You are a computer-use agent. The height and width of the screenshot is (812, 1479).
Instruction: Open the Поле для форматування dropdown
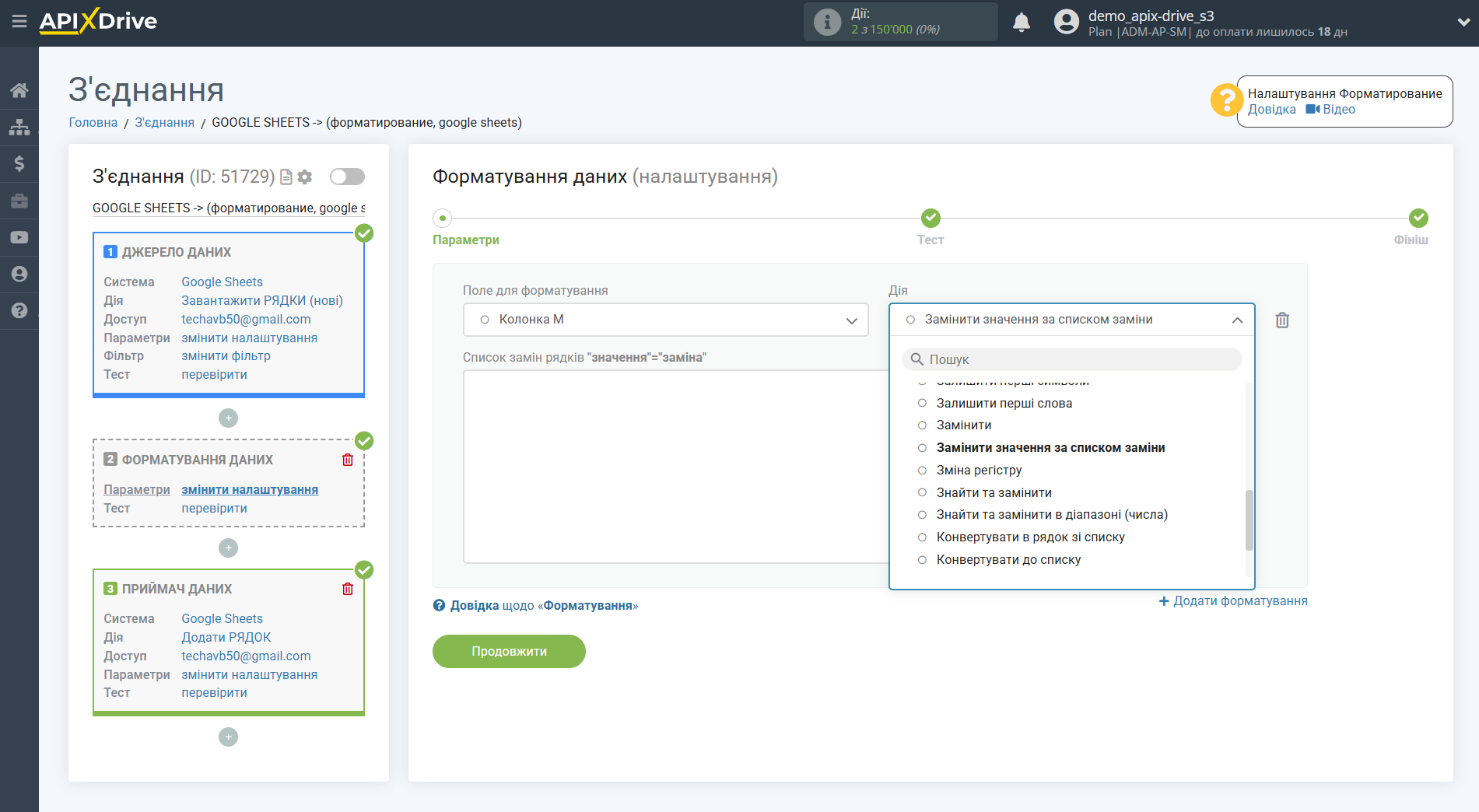(666, 320)
